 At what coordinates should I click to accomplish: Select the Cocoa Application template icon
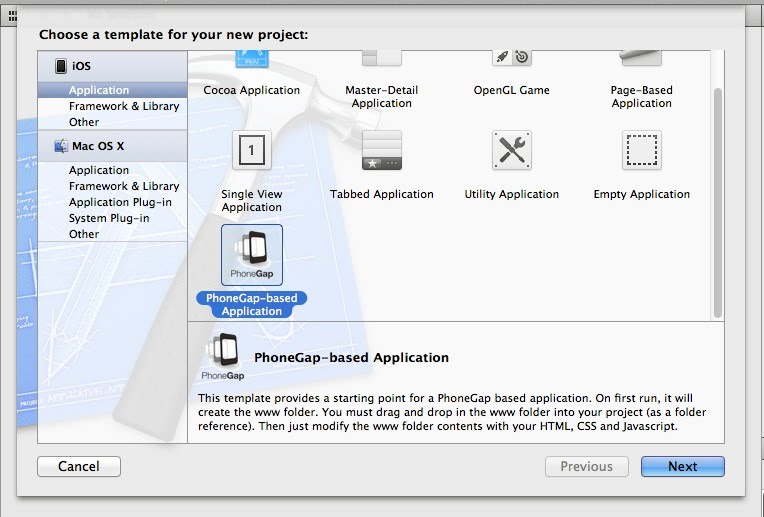(252, 59)
